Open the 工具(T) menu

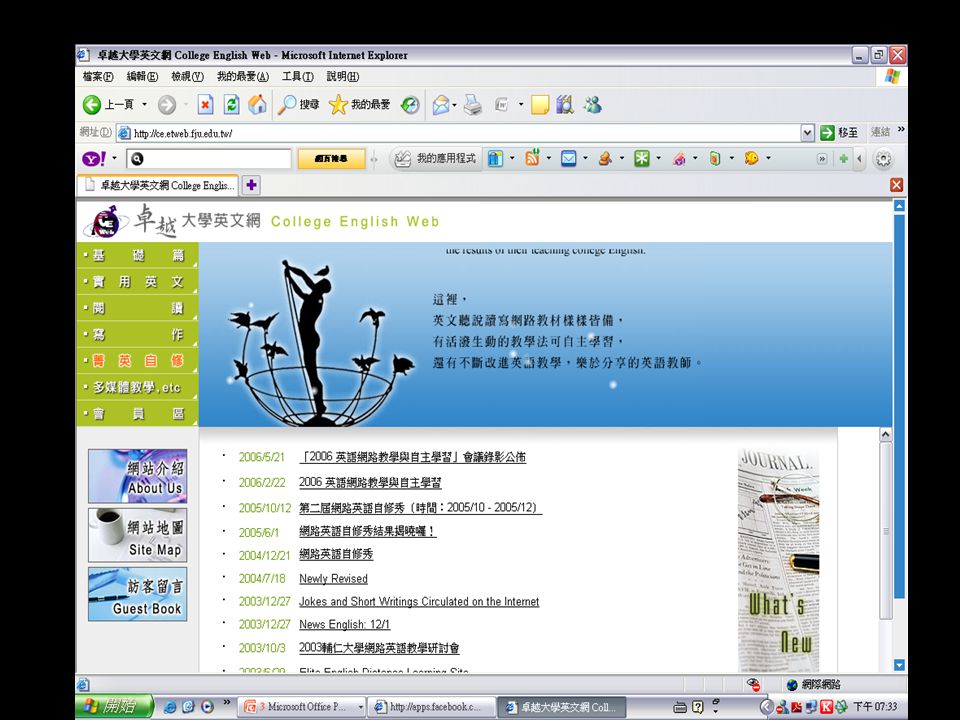click(298, 77)
